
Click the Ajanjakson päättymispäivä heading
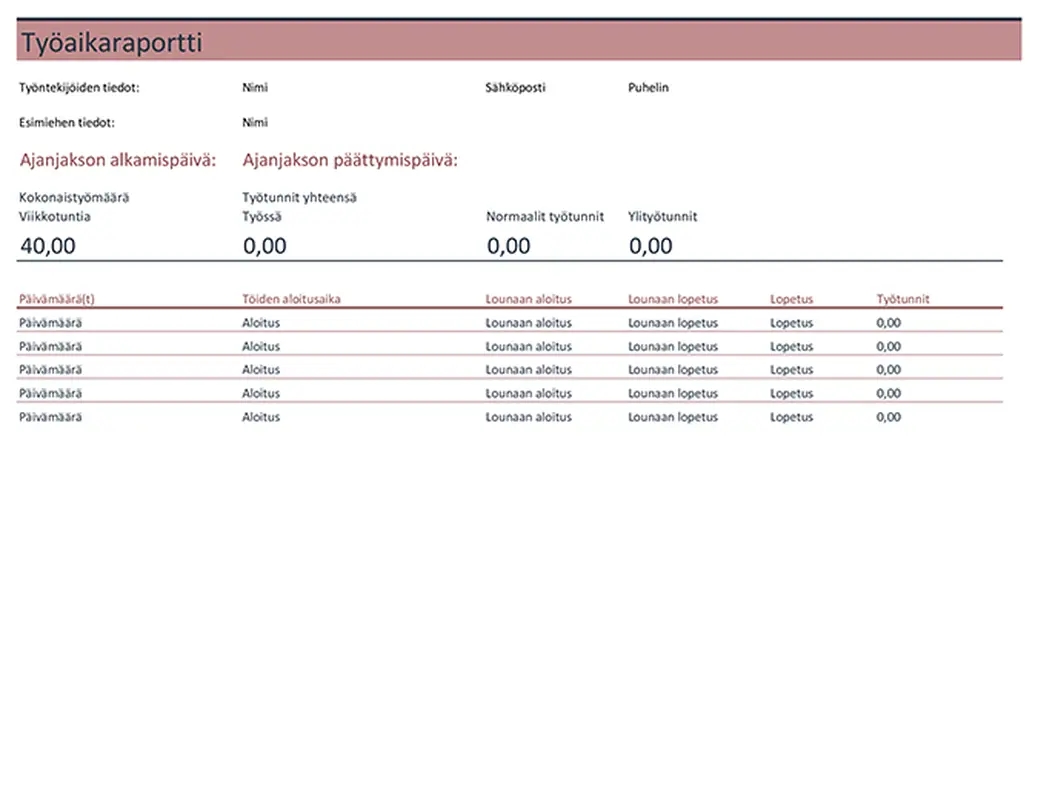point(350,160)
